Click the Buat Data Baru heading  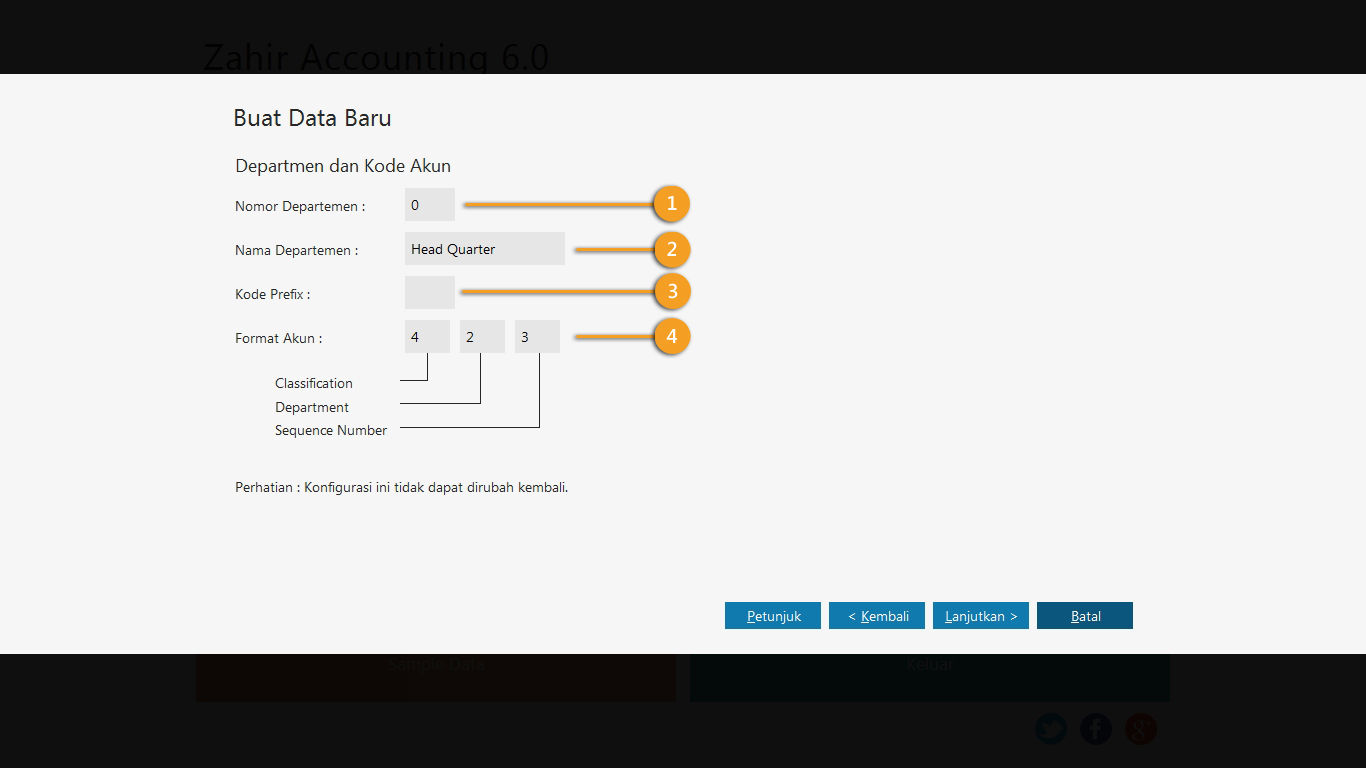[312, 118]
